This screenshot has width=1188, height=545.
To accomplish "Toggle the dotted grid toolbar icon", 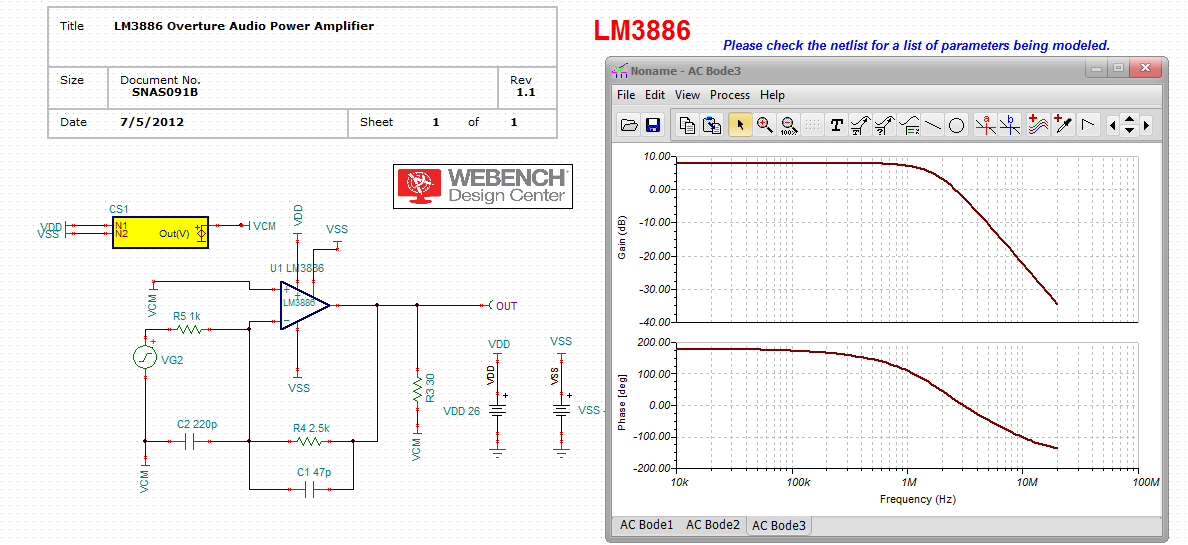I will [812, 125].
